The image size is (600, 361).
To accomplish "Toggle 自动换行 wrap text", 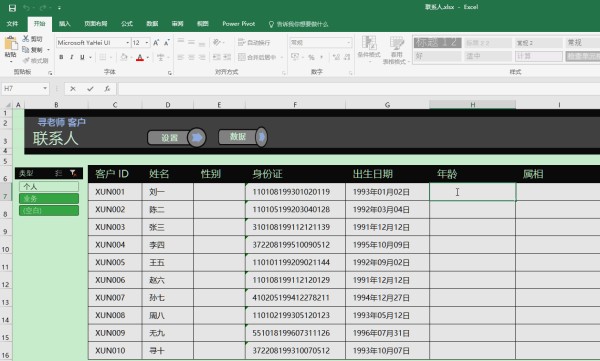I will click(254, 42).
